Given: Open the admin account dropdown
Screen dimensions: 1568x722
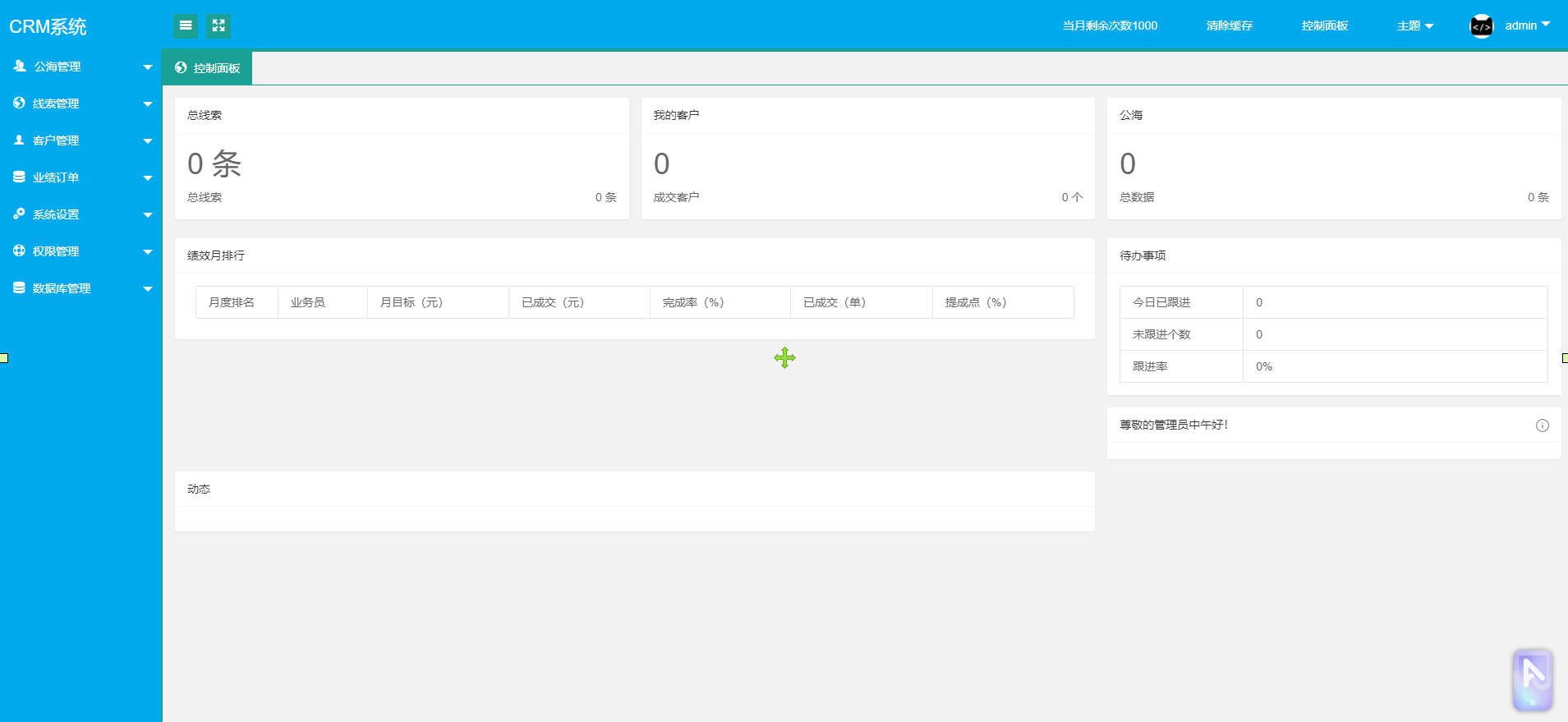Looking at the screenshot, I should coord(1528,25).
